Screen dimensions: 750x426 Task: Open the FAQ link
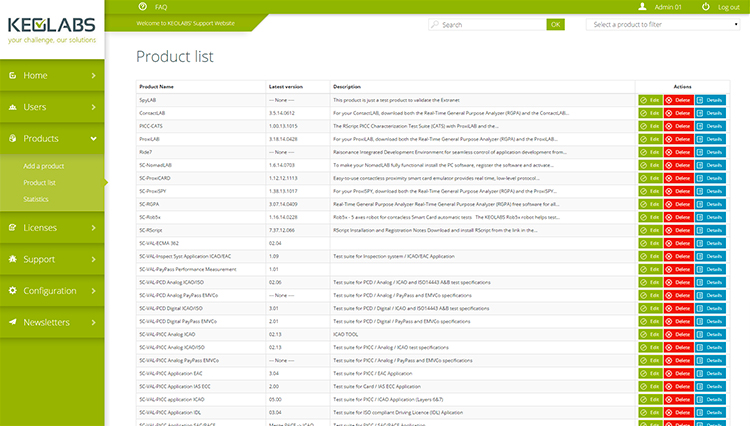161,7
